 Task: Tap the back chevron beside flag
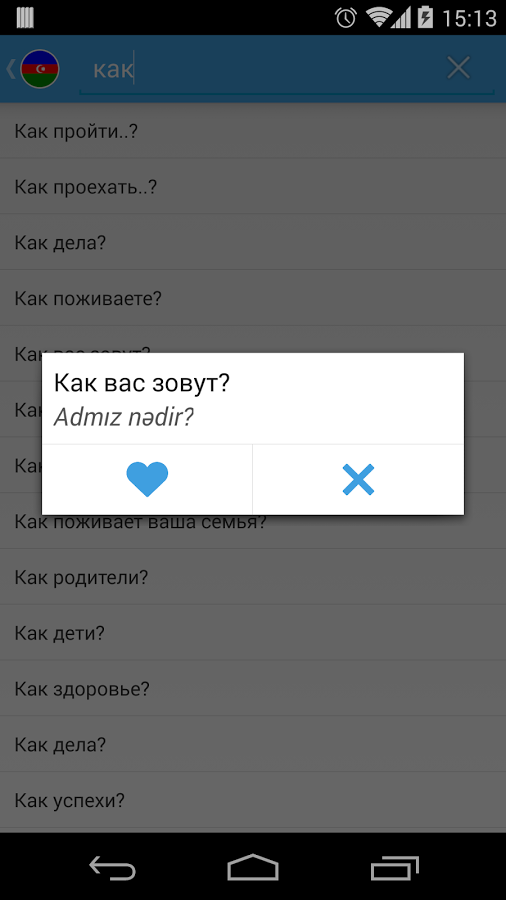[10, 69]
